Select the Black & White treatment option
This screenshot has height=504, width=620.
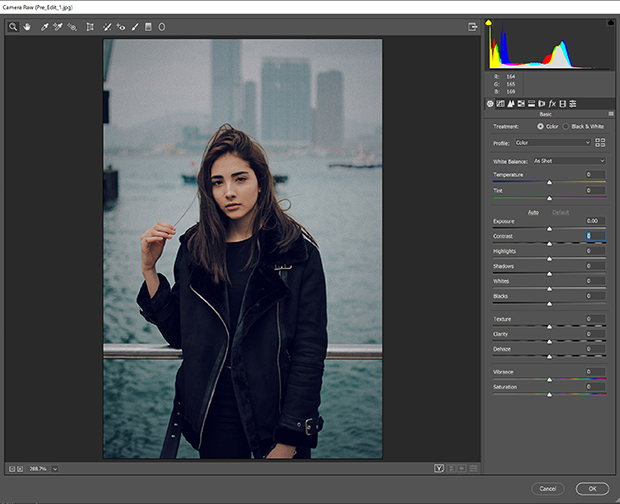tap(565, 126)
